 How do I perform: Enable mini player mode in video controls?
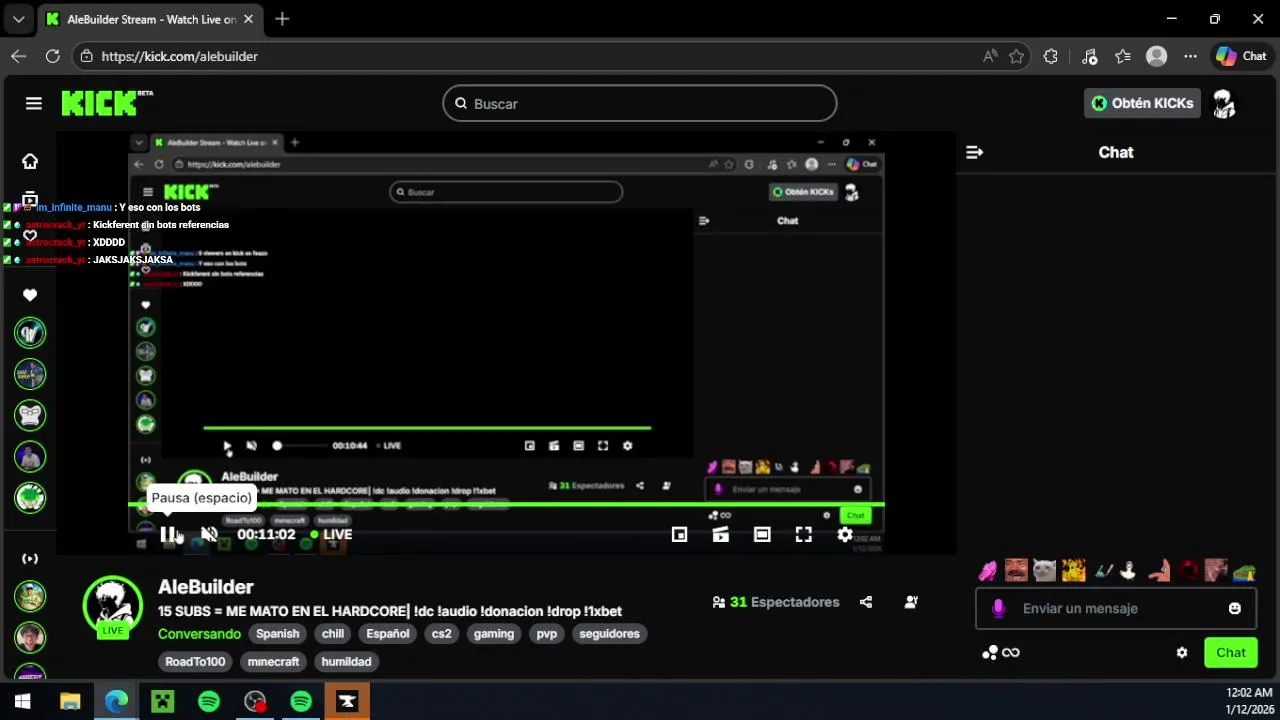tap(679, 534)
